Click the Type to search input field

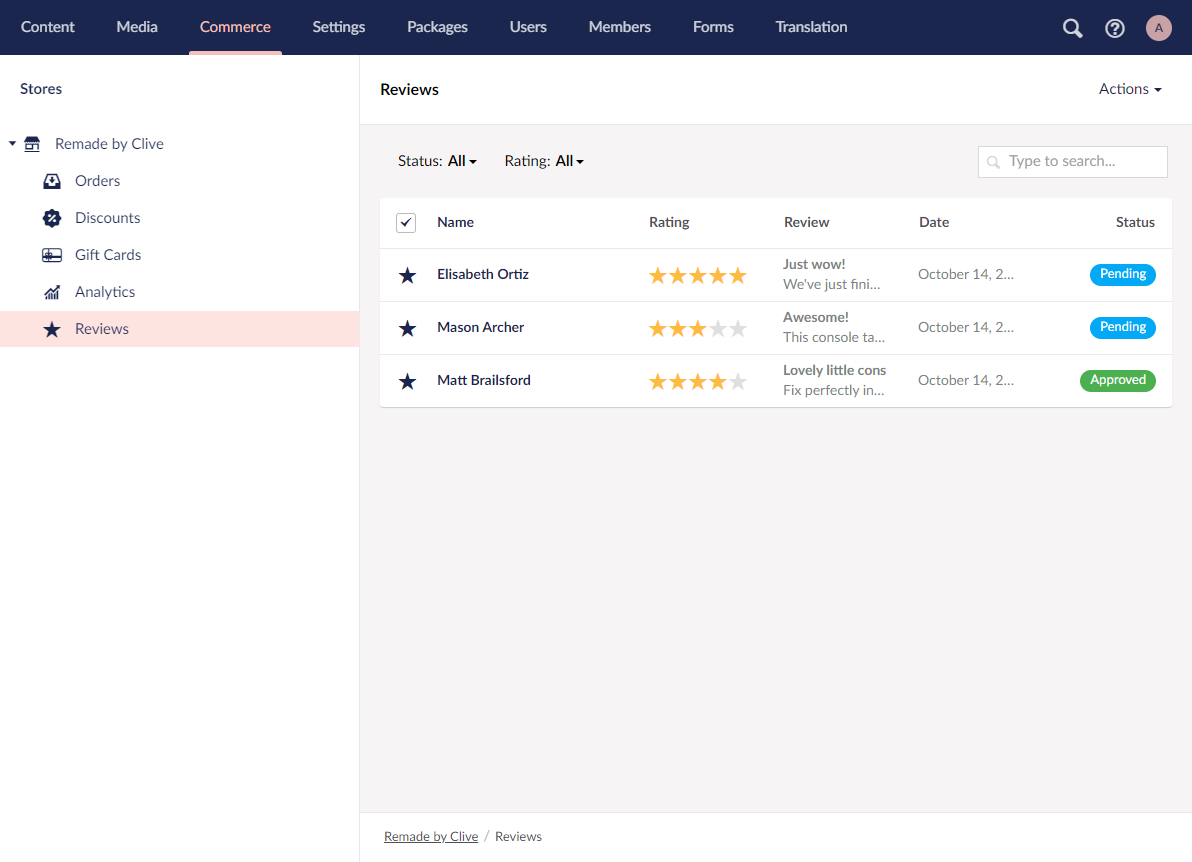click(1080, 161)
